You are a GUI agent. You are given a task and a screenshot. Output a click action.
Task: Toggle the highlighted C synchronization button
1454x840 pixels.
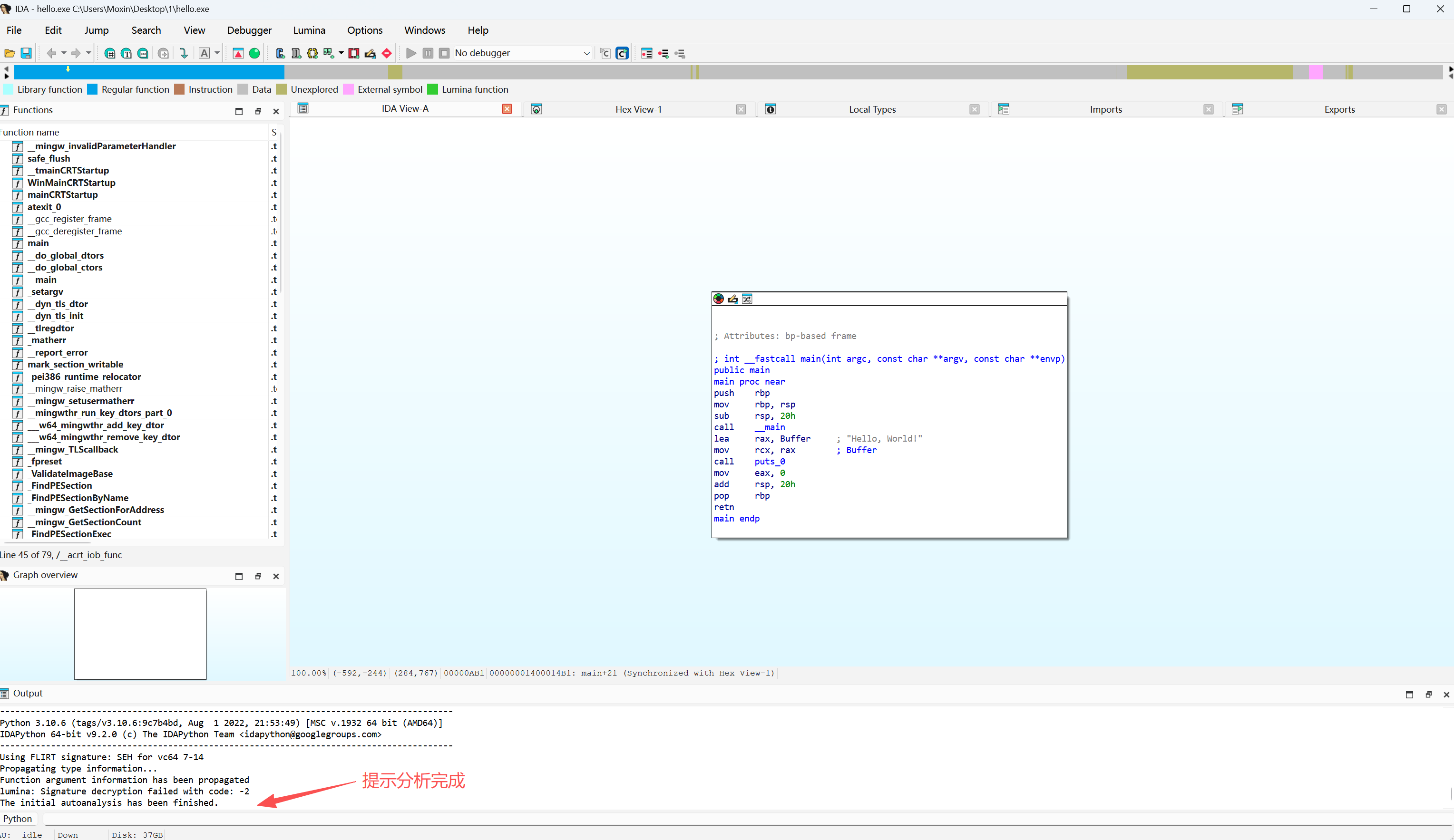[x=622, y=53]
